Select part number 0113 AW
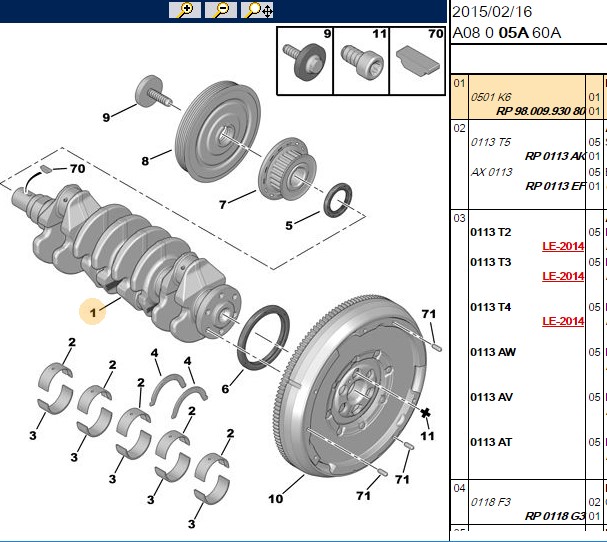This screenshot has height=542, width=607. (493, 352)
